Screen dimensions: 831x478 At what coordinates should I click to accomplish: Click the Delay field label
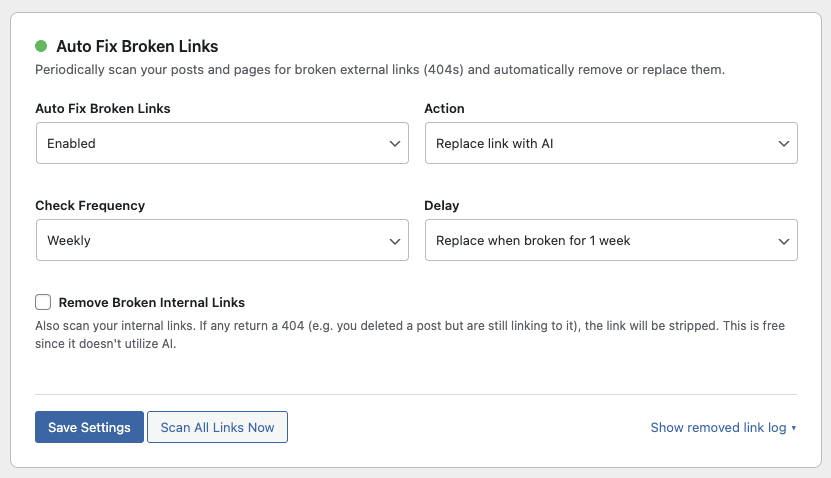coord(442,205)
